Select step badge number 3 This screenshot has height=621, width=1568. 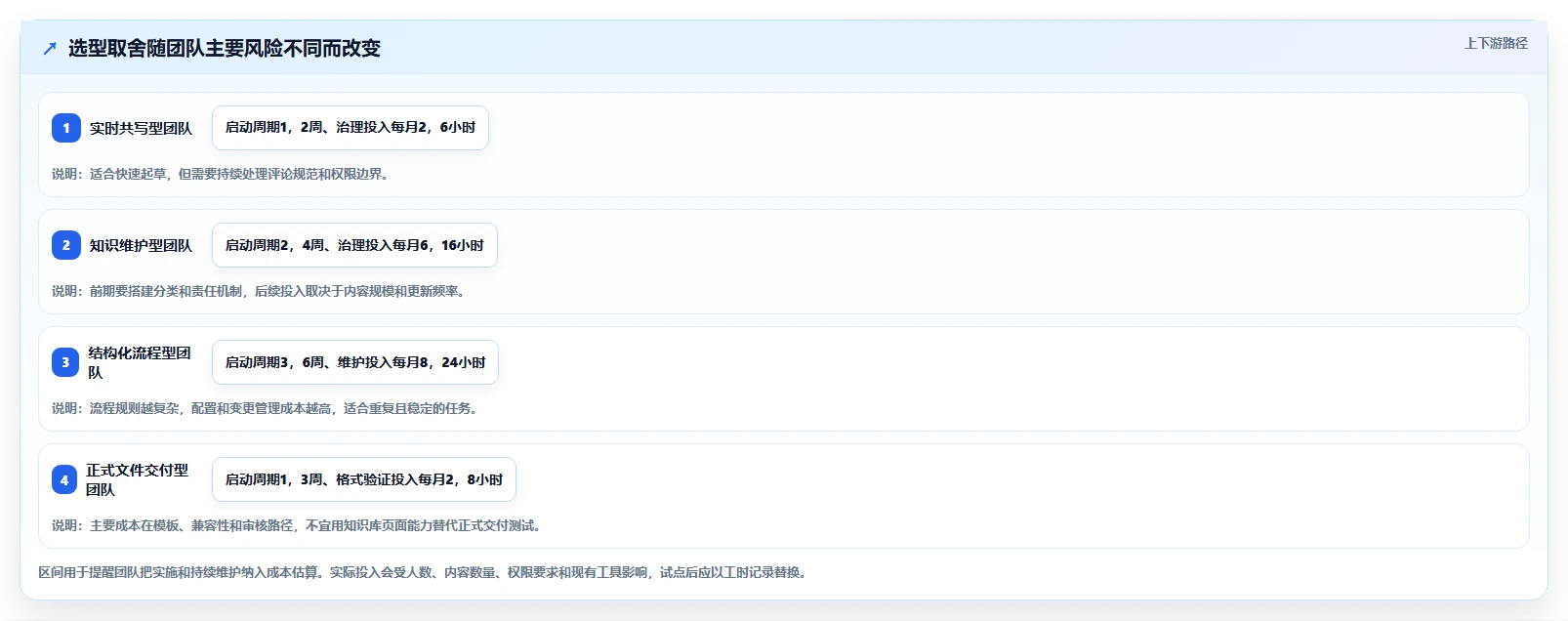click(65, 362)
